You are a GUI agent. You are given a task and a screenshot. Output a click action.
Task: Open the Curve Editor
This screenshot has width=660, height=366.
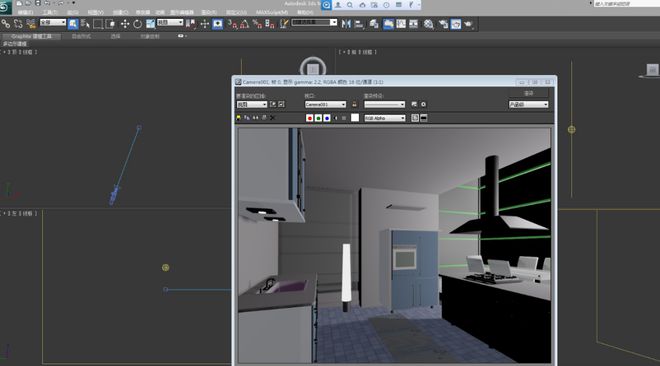401,24
